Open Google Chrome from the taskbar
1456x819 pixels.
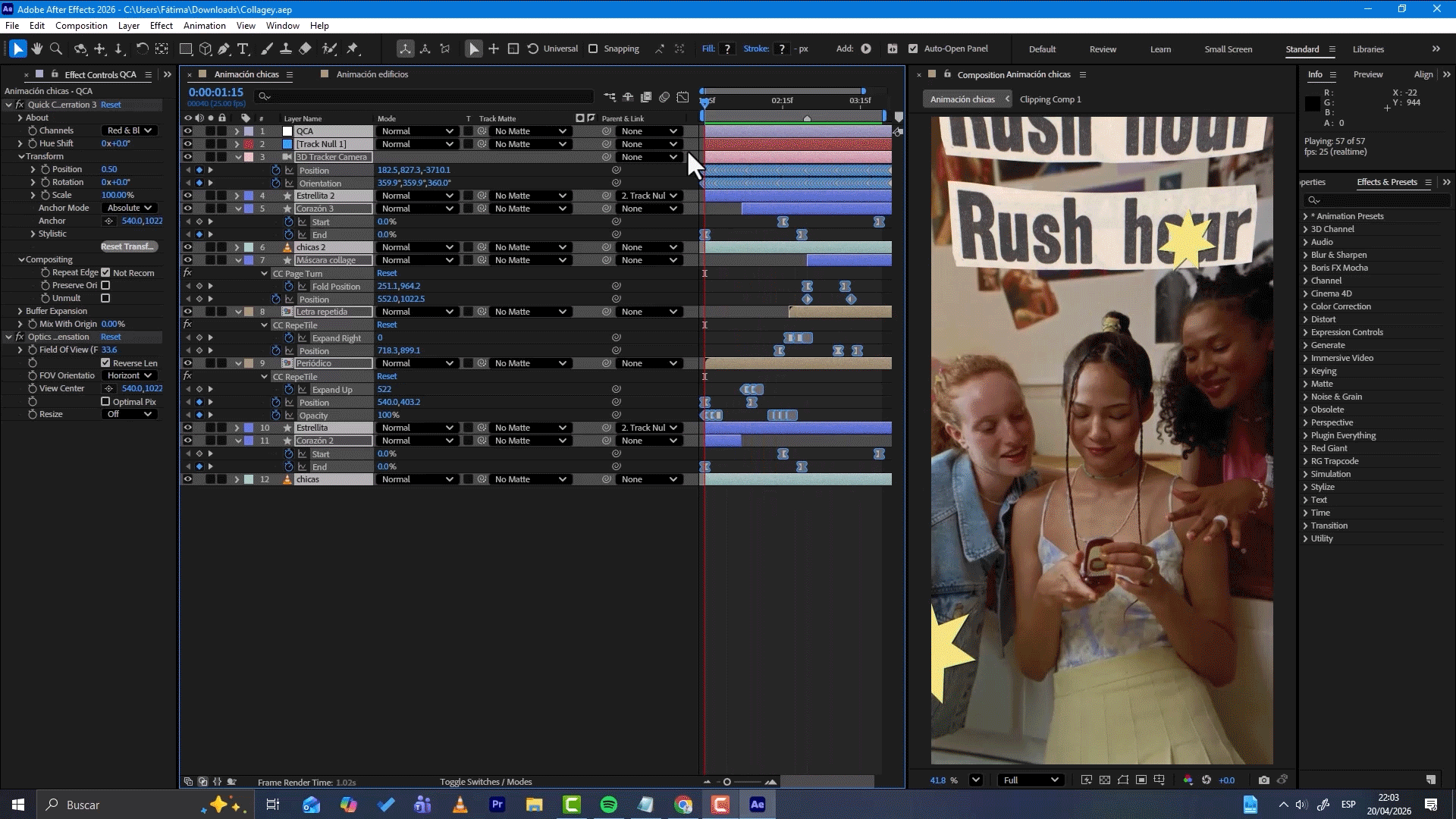[x=683, y=805]
